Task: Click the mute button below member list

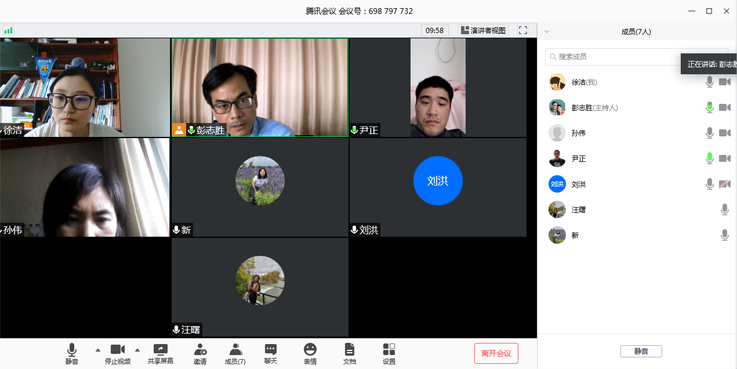Action: (x=641, y=351)
